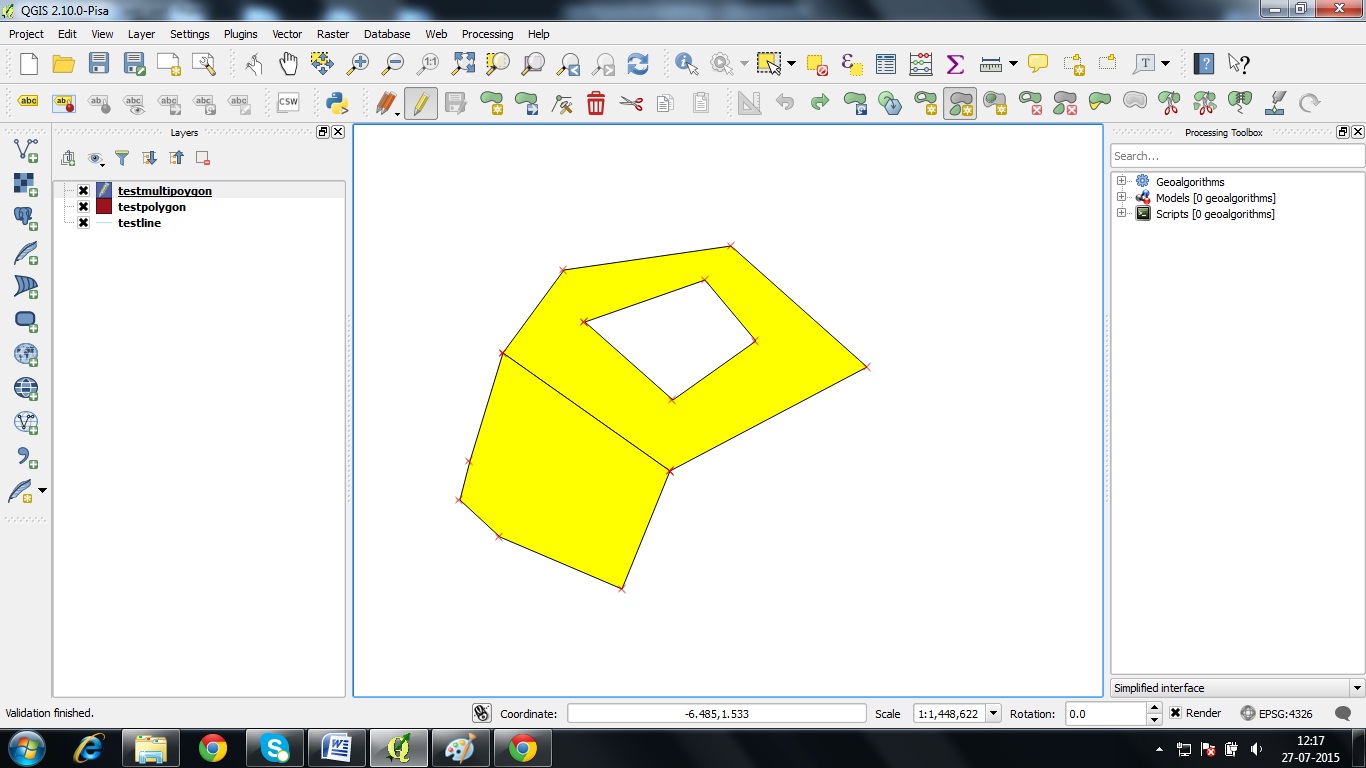The height and width of the screenshot is (768, 1366).
Task: Select the Pan Map tool
Action: 288,63
